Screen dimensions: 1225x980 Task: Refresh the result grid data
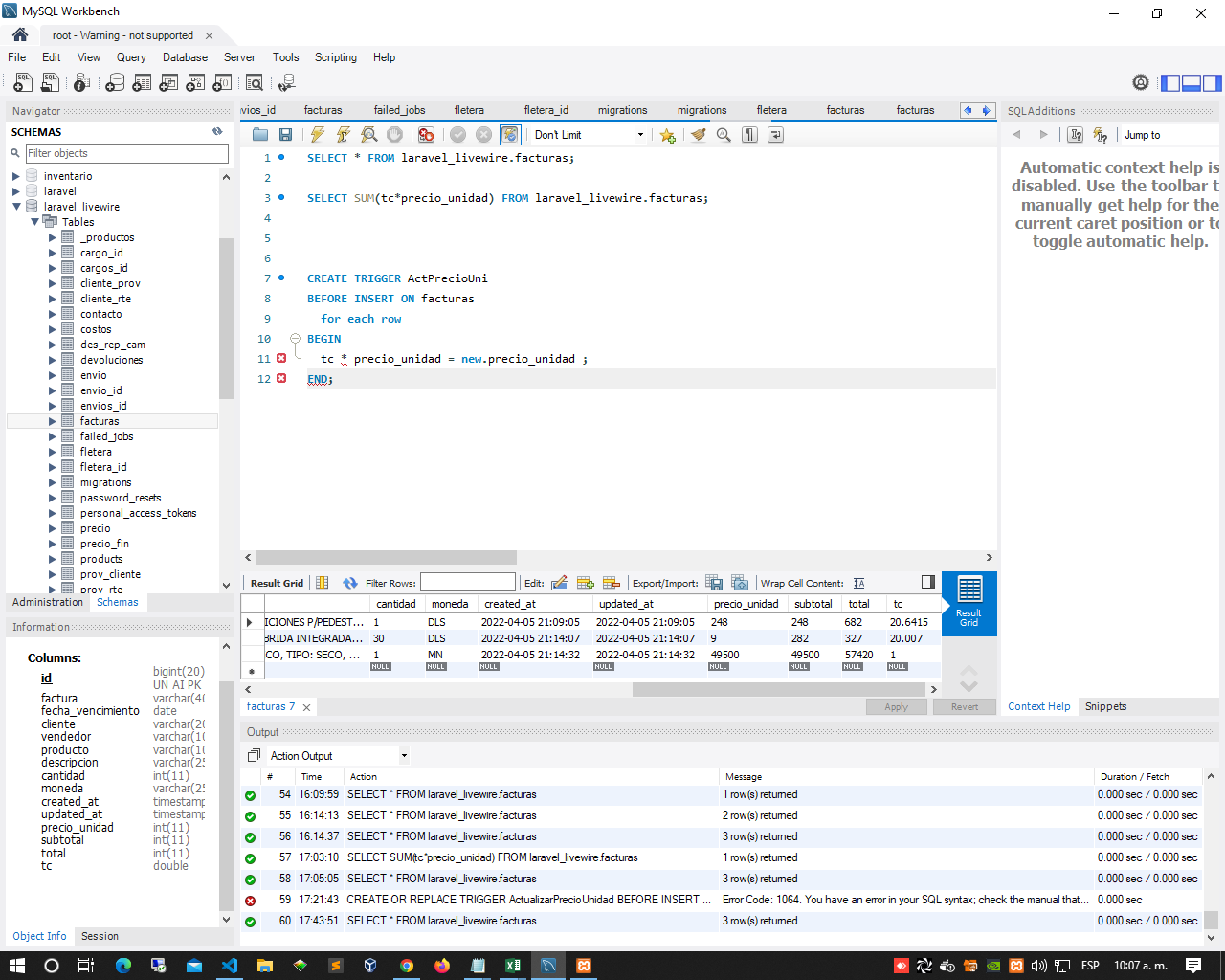coord(350,583)
